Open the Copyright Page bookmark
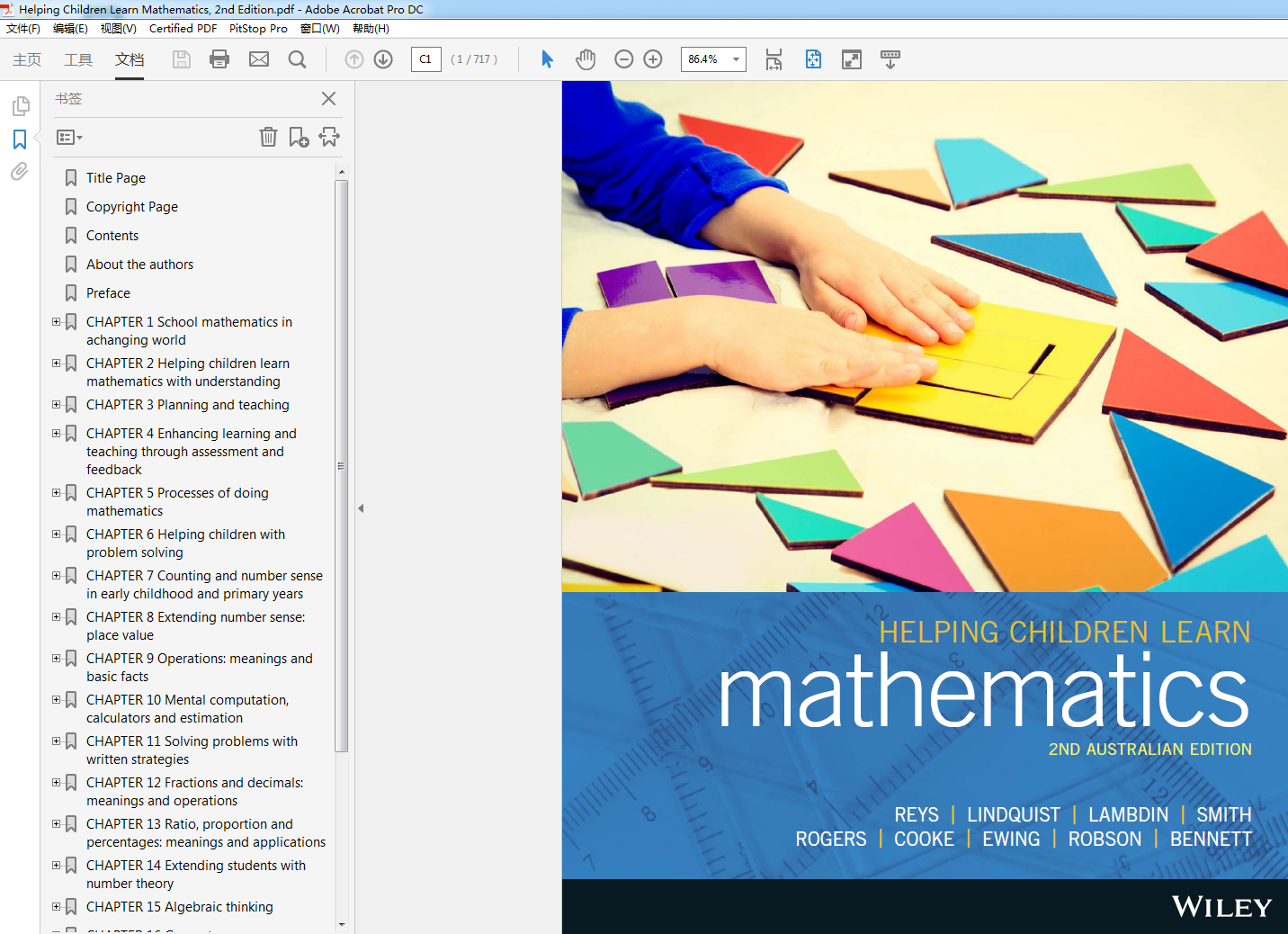Viewport: 1288px width, 934px height. [x=132, y=207]
